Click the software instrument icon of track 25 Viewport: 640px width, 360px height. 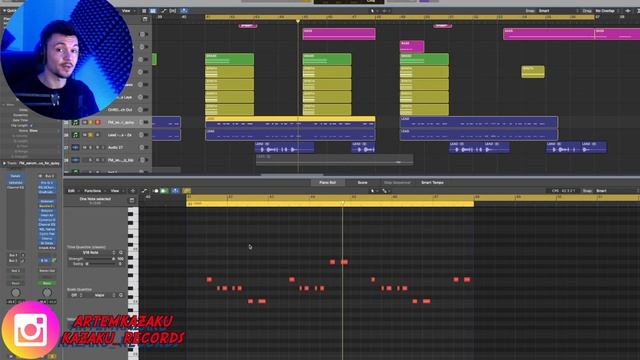click(x=76, y=122)
